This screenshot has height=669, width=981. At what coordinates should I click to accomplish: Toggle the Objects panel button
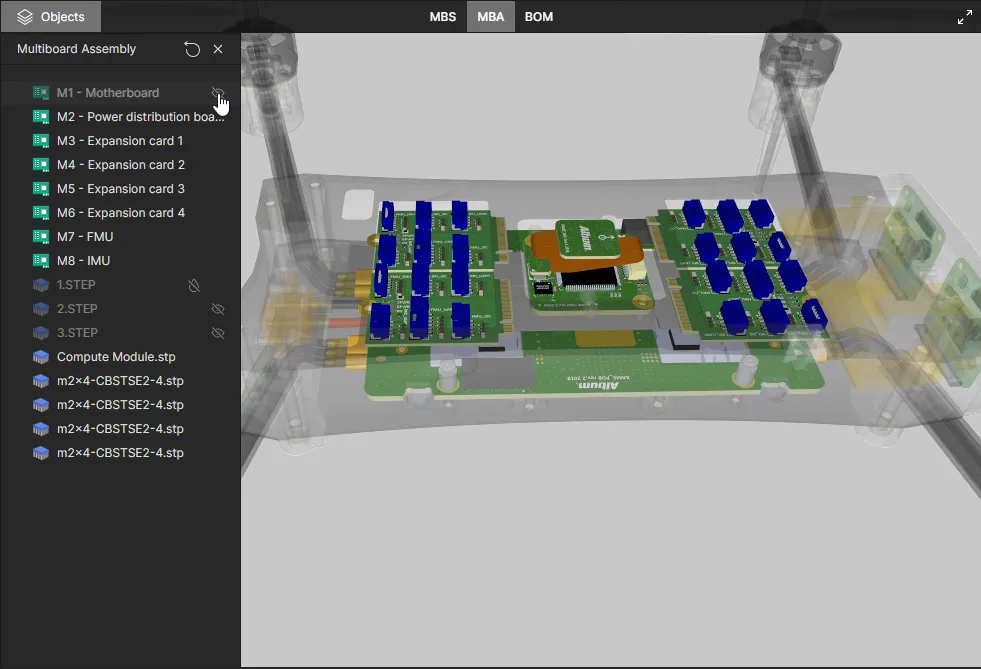click(x=51, y=17)
